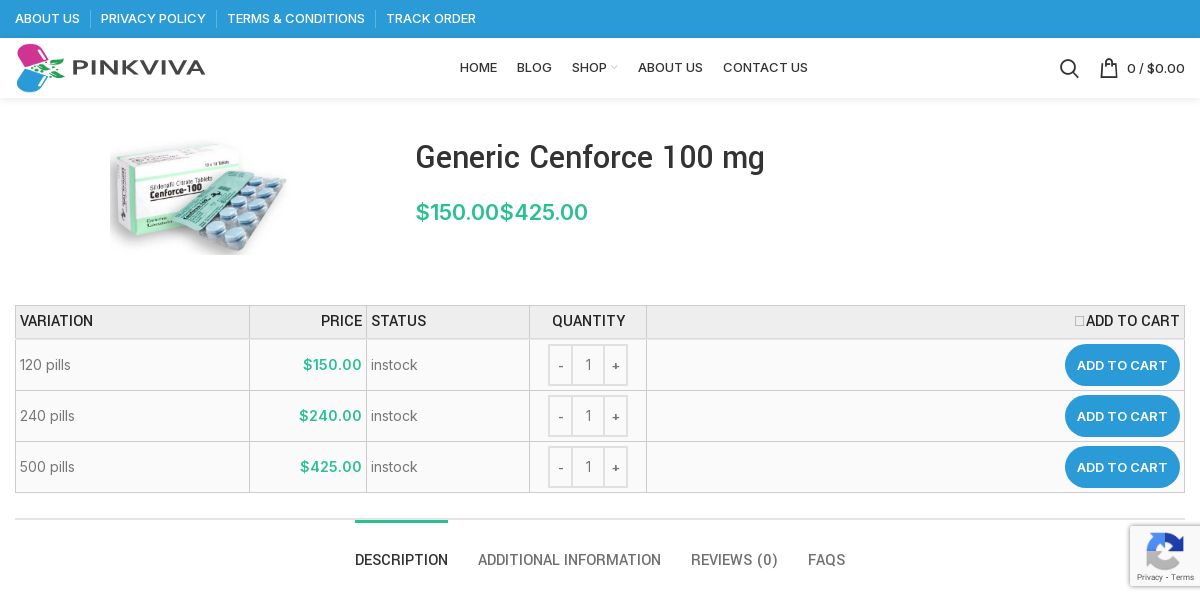
Task: Select the FAQs tab
Action: click(826, 560)
